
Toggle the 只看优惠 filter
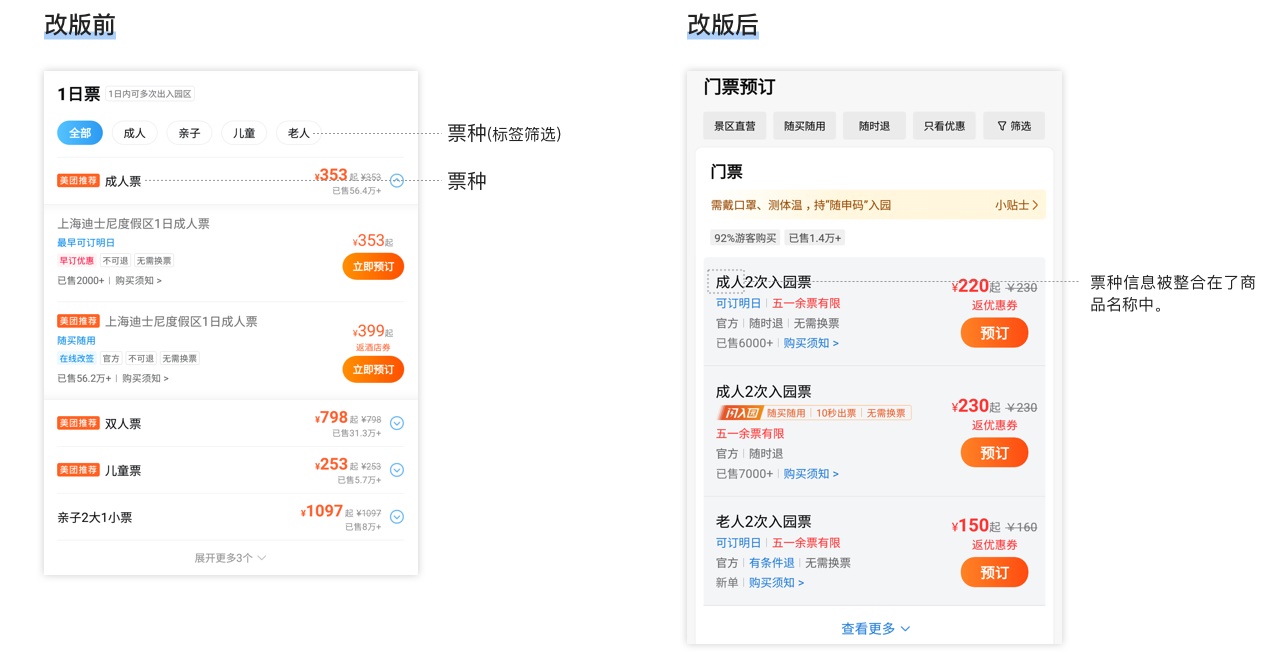943,125
